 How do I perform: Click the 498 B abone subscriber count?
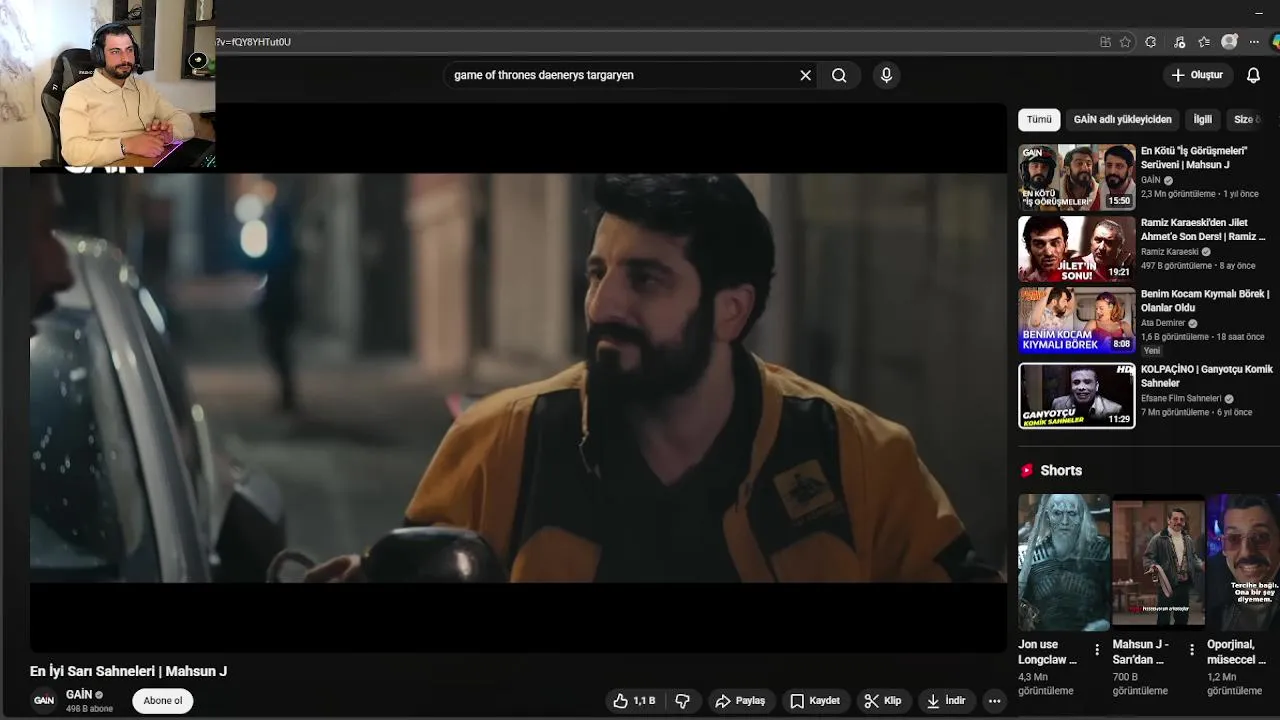[89, 709]
